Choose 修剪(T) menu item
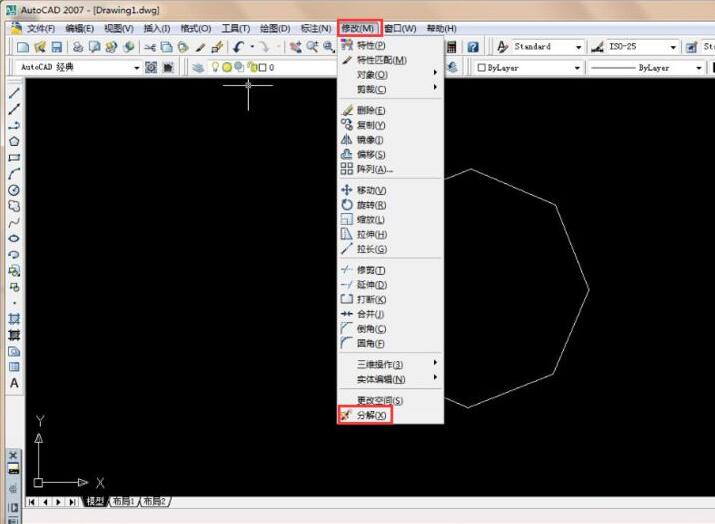 391,270
